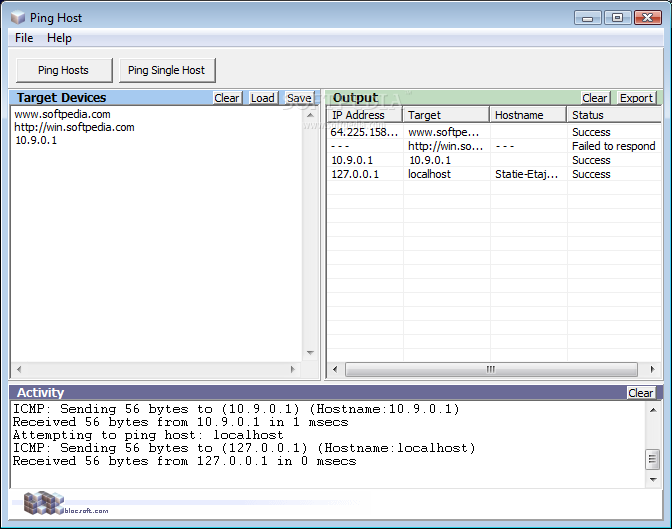The width and height of the screenshot is (672, 529).
Task: Click Target Devices horizontal scroll left arrow
Action: [x=19, y=369]
